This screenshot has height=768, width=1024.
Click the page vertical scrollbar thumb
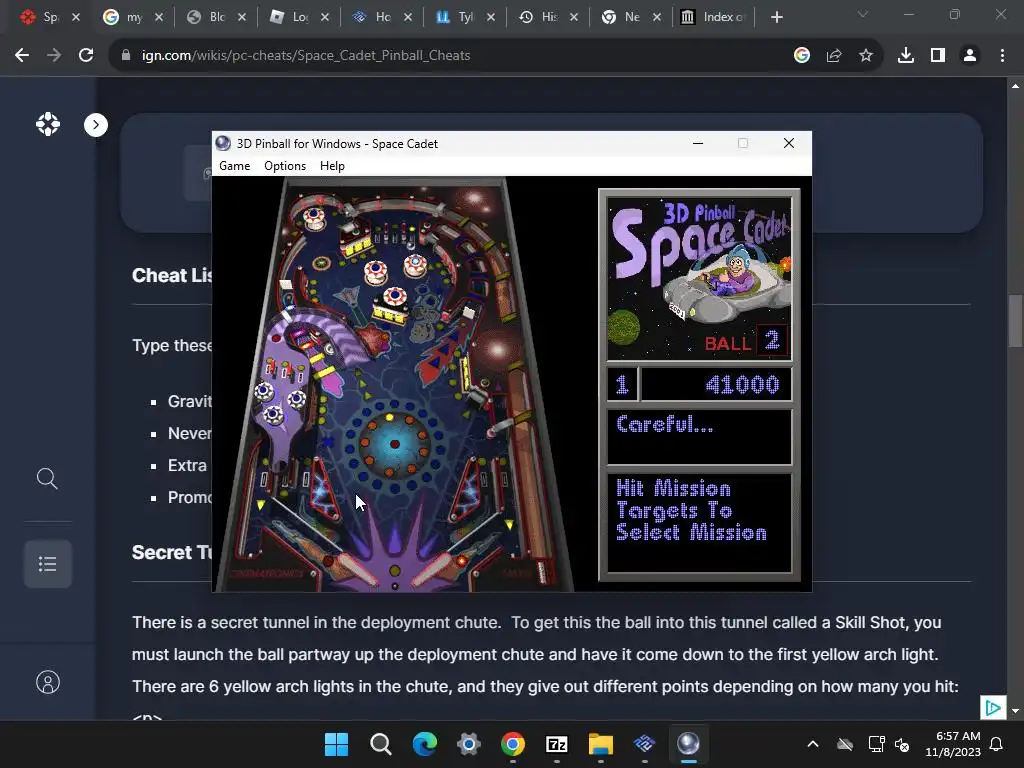(1015, 321)
